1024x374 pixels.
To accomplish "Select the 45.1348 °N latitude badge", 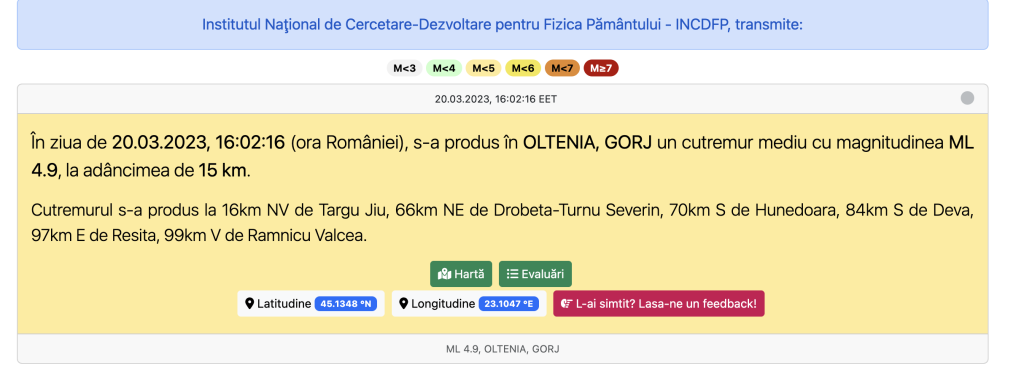I will click(346, 304).
